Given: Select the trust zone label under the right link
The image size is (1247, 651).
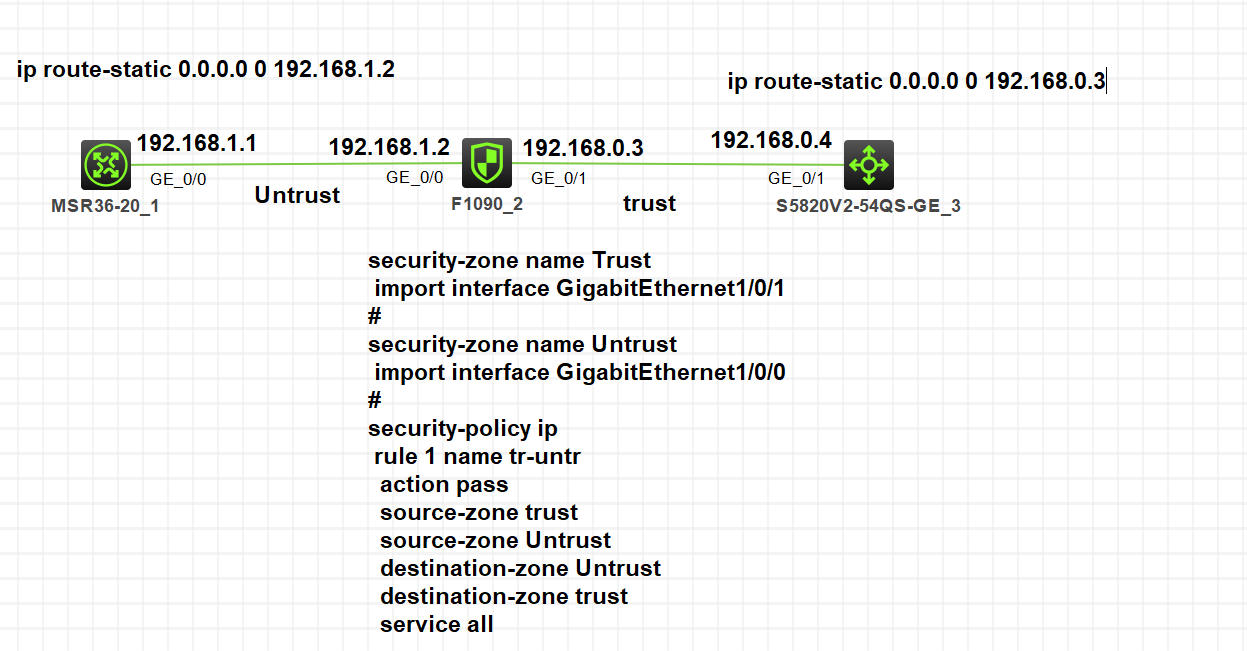Looking at the screenshot, I should (649, 203).
